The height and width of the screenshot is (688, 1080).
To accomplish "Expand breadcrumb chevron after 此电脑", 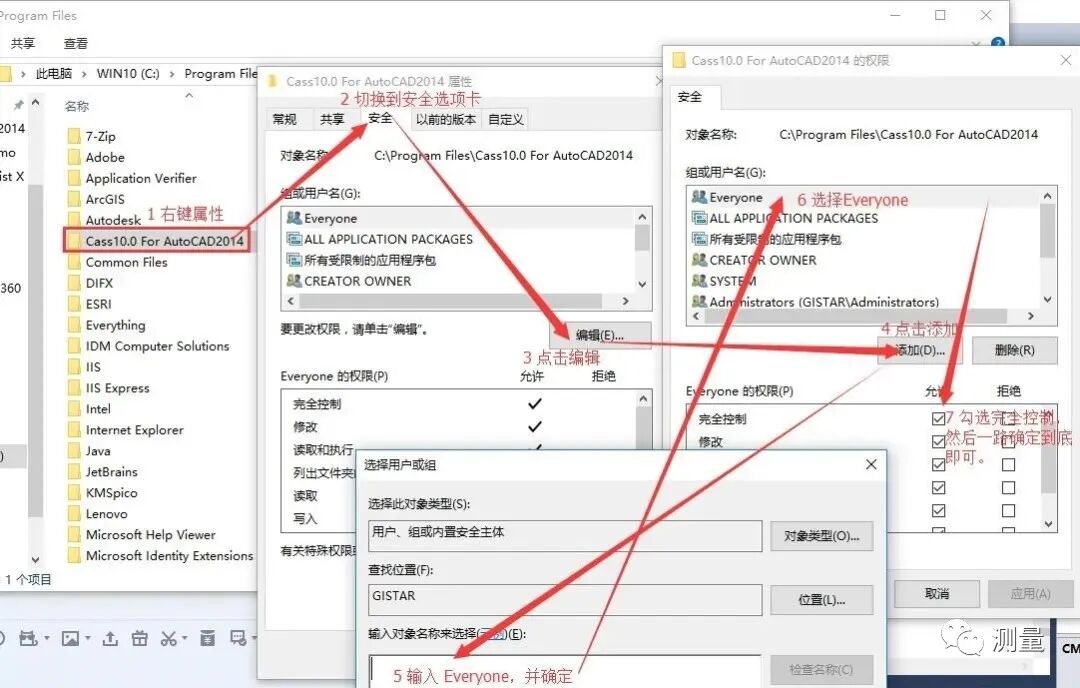I will [84, 74].
